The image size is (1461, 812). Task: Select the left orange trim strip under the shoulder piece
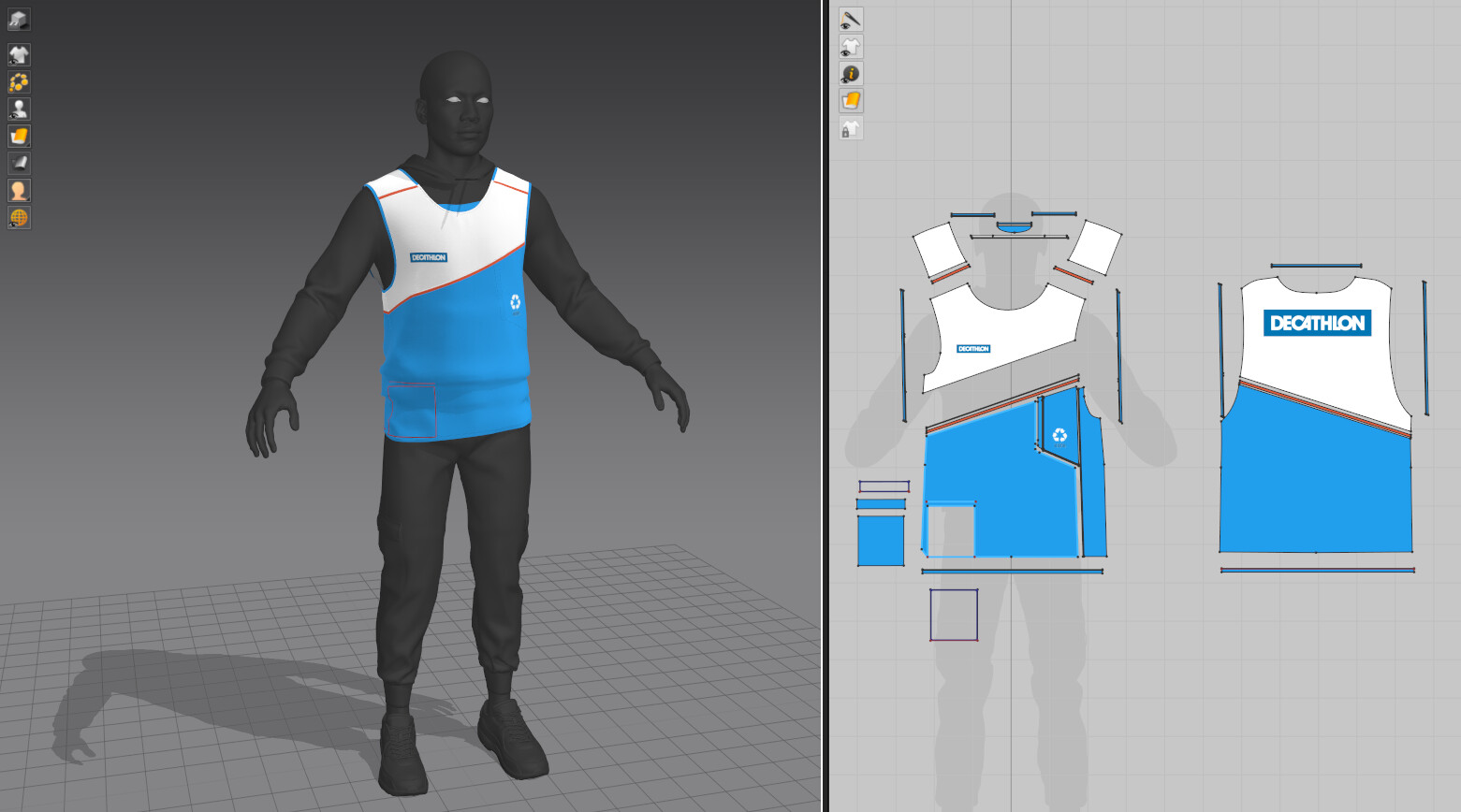(x=950, y=272)
